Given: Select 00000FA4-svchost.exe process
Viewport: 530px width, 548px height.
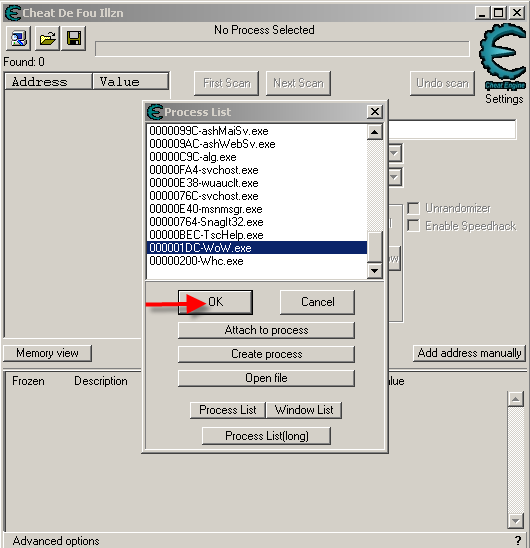Looking at the screenshot, I should [257, 170].
